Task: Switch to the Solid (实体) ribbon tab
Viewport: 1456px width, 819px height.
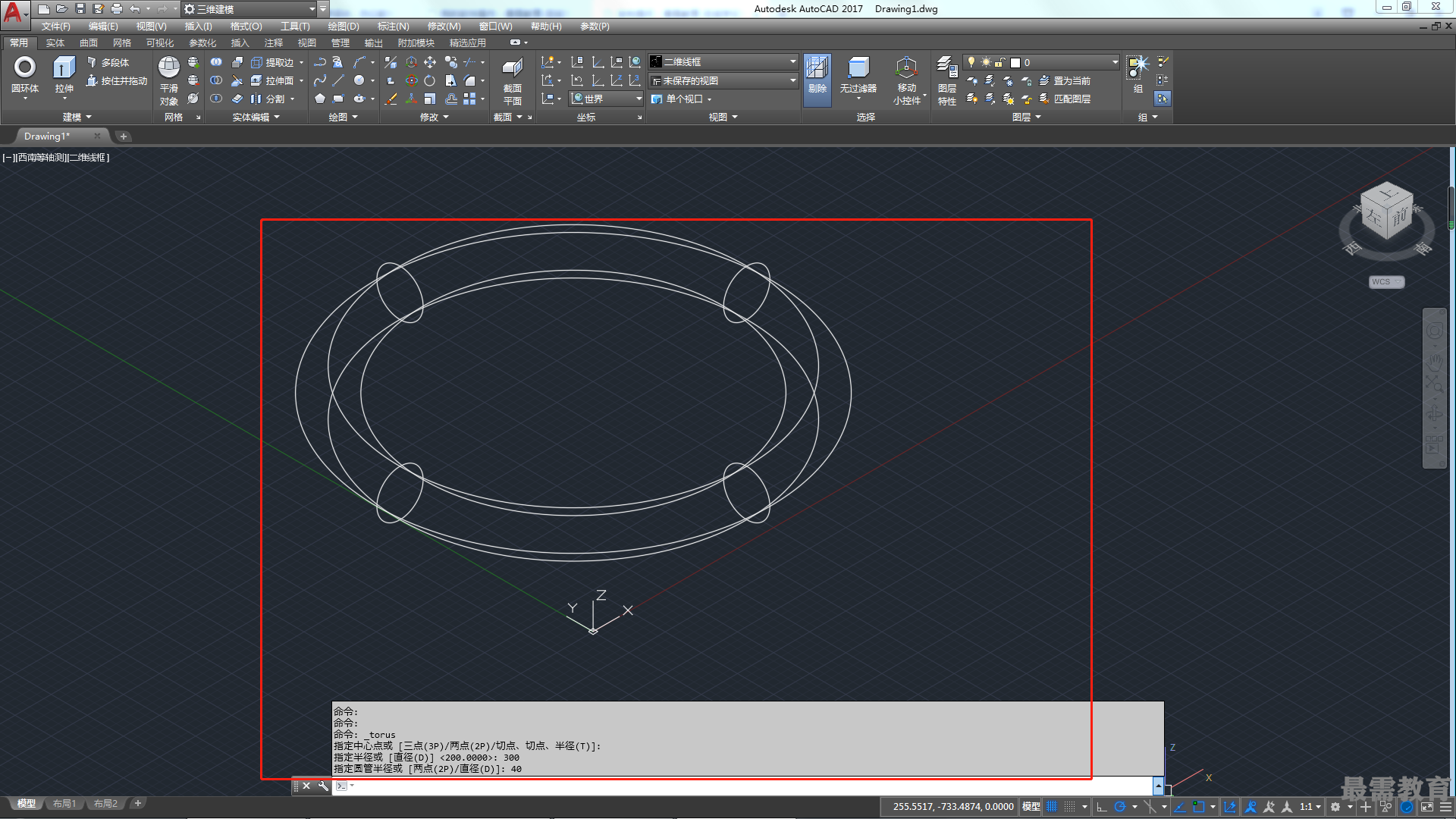Action: pos(55,43)
